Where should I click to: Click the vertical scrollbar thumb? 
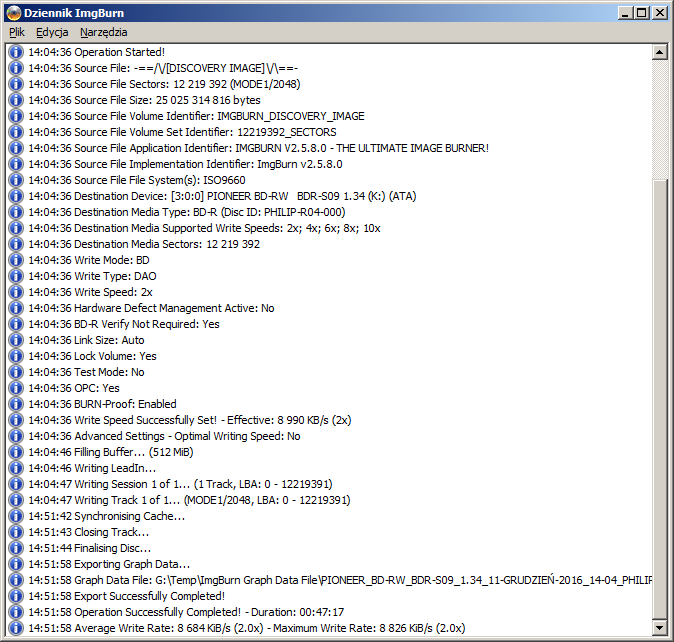tap(659, 398)
